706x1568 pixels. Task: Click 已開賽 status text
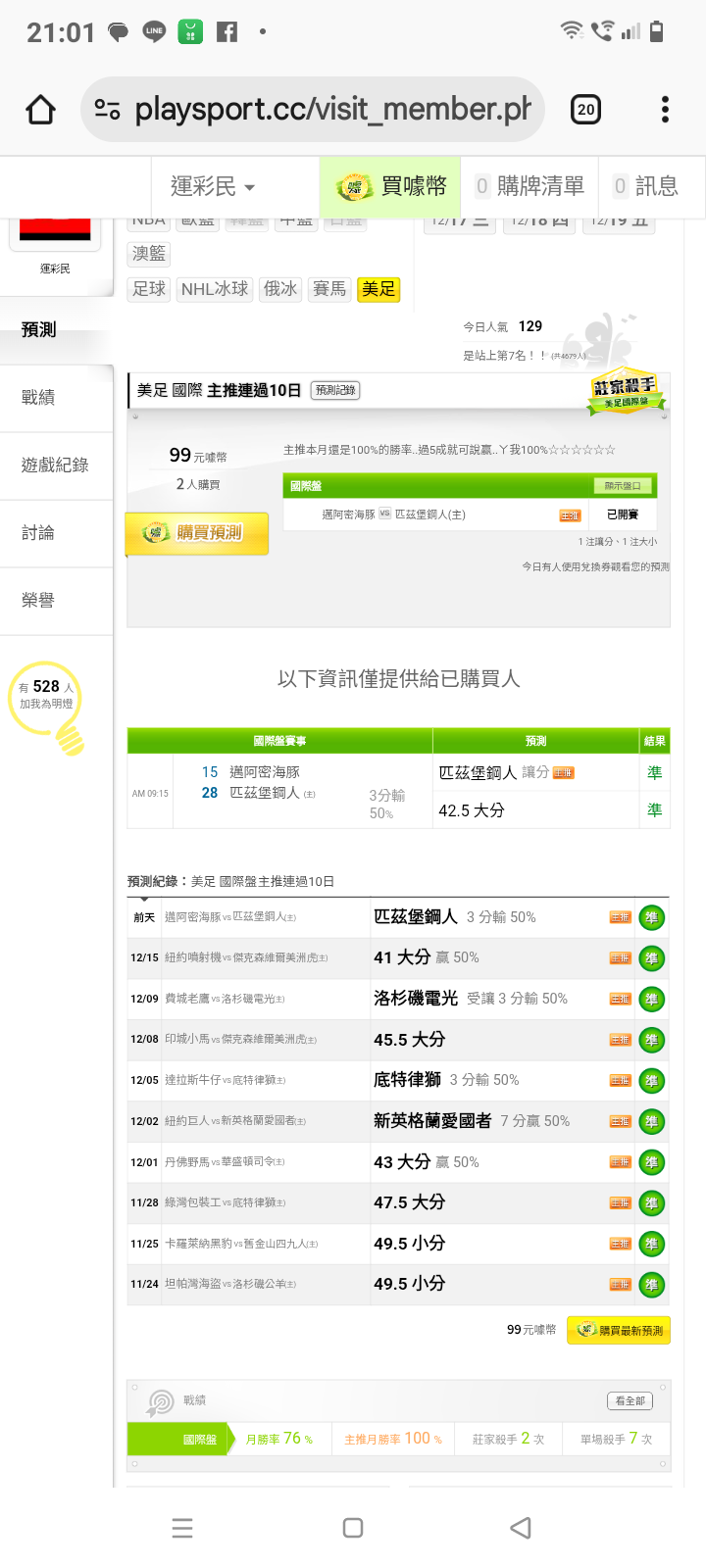click(x=623, y=514)
